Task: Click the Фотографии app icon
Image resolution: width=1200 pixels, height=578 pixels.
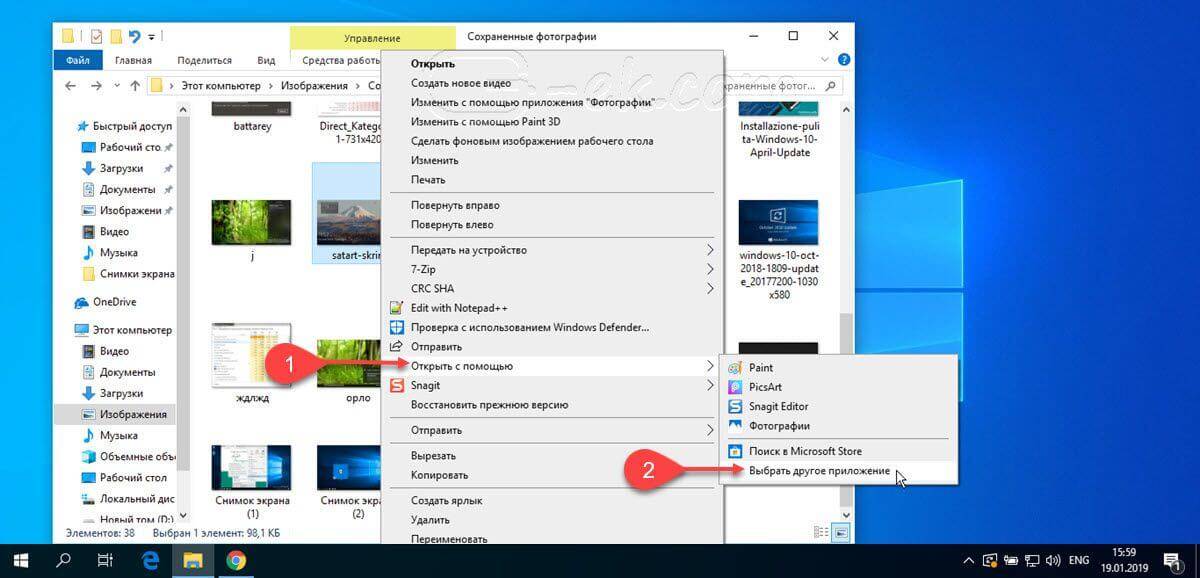Action: (x=736, y=426)
